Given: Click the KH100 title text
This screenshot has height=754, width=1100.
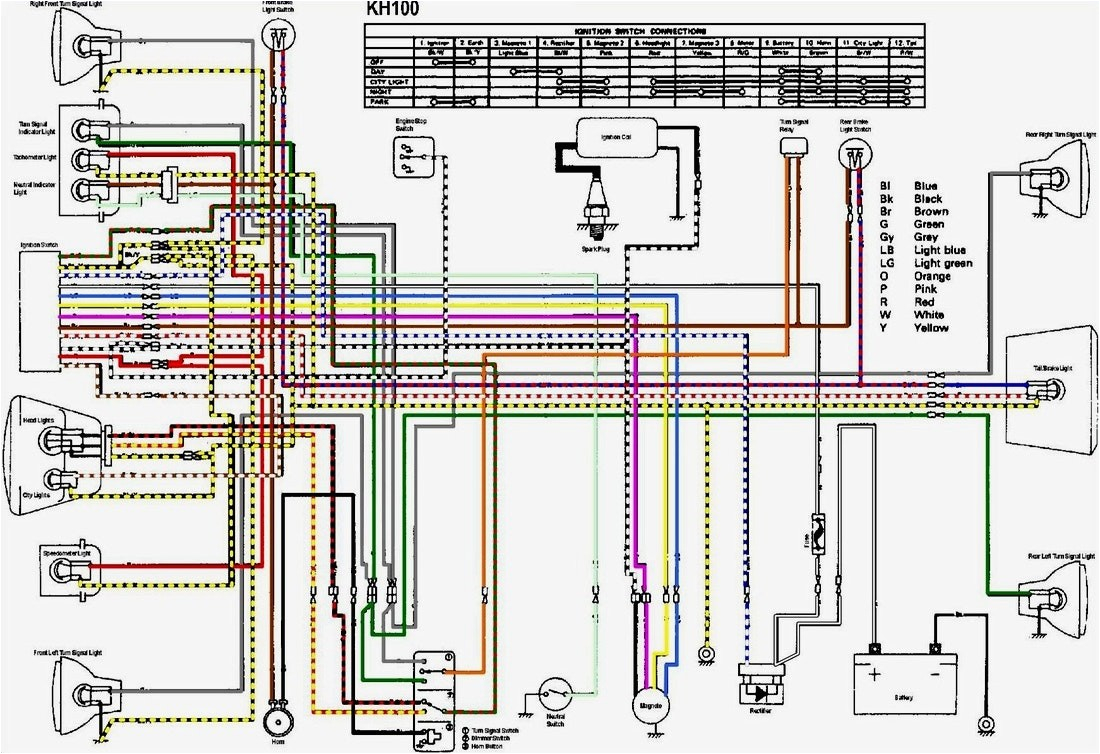Looking at the screenshot, I should pyautogui.click(x=392, y=10).
